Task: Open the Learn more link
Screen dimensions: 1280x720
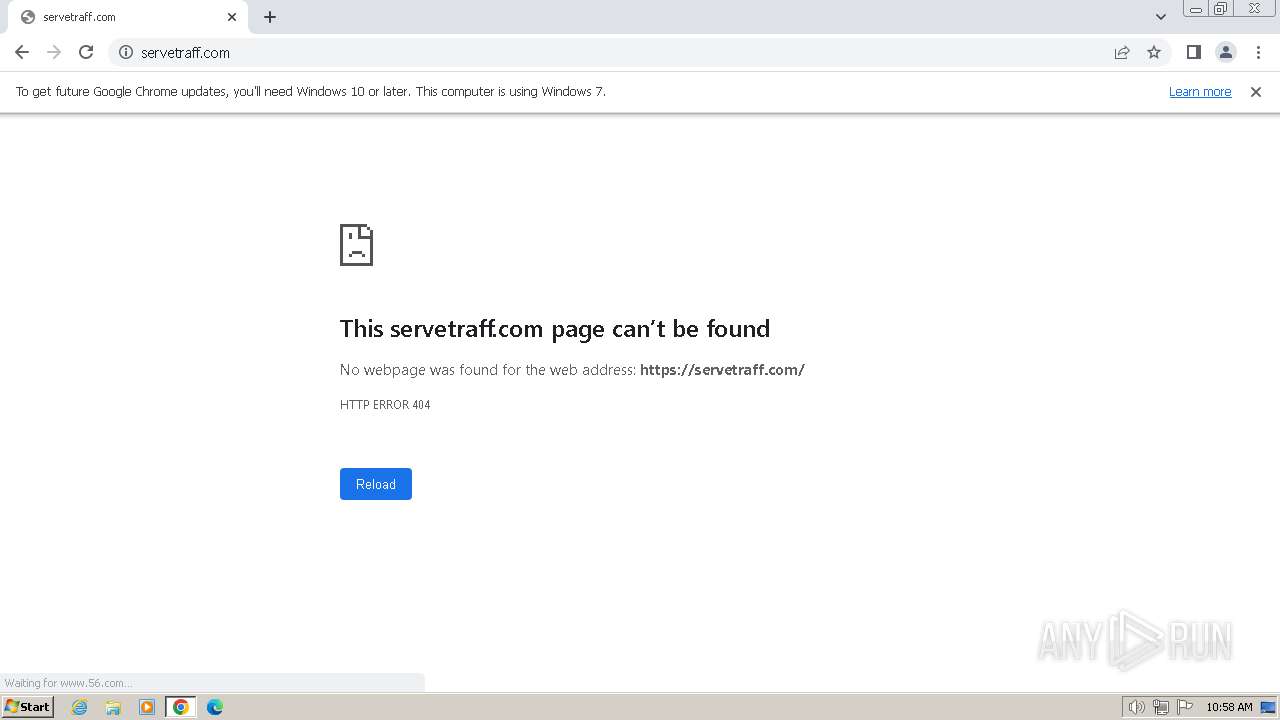Action: [x=1200, y=92]
